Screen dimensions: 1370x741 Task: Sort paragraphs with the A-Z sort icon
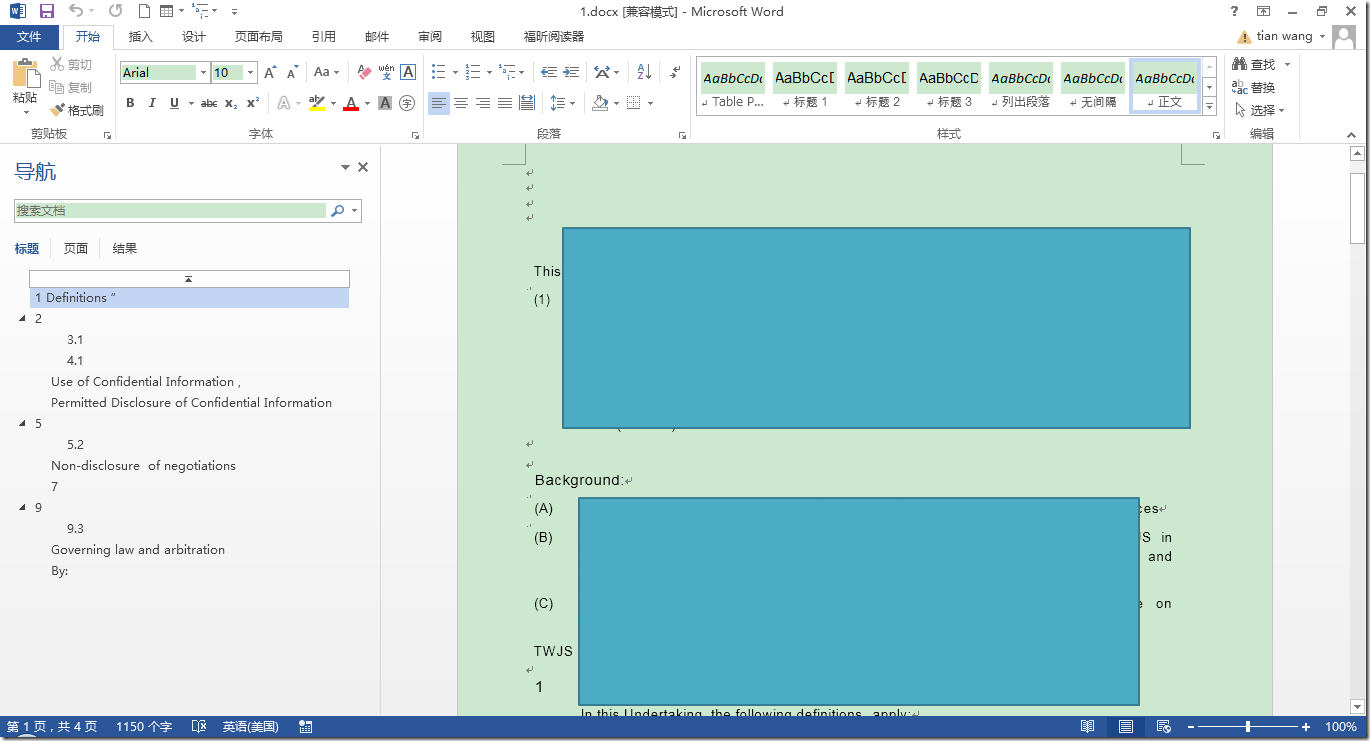click(x=644, y=72)
